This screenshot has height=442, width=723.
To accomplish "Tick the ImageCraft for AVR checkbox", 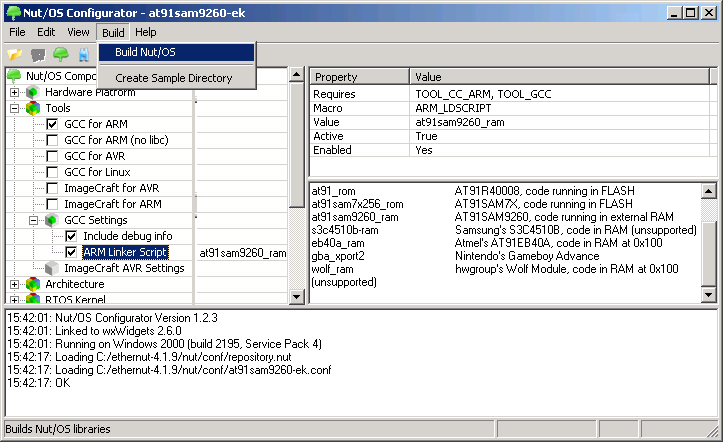I will 52,189.
